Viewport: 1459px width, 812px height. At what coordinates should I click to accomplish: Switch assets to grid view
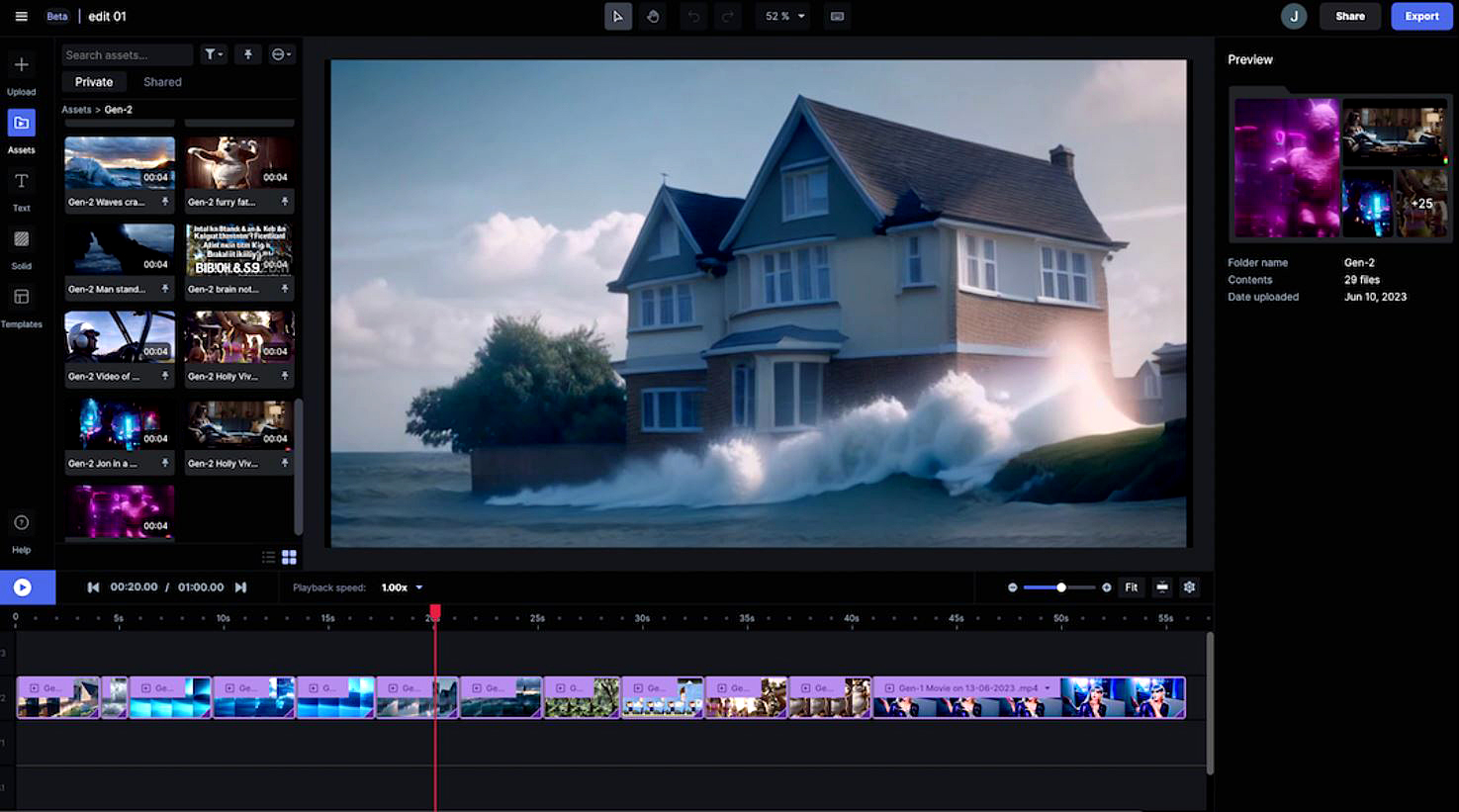[x=289, y=558]
